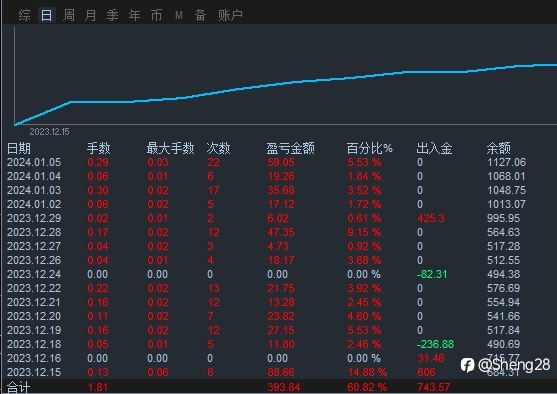The width and height of the screenshot is (557, 394).
Task: Click the 日期 column header
Action: (x=19, y=148)
